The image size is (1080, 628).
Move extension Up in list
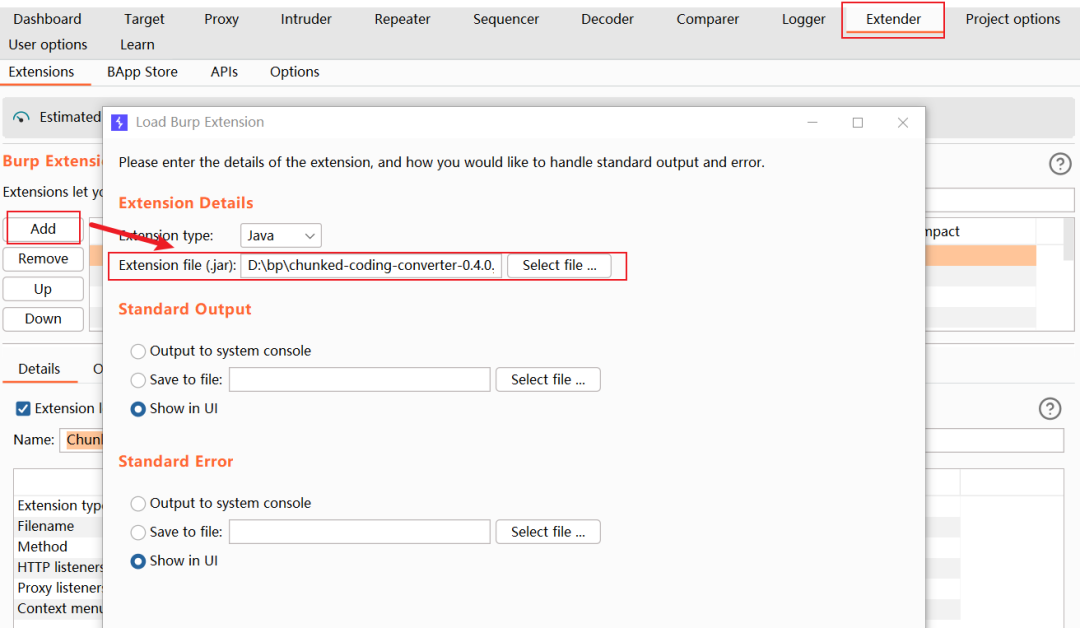[43, 289]
